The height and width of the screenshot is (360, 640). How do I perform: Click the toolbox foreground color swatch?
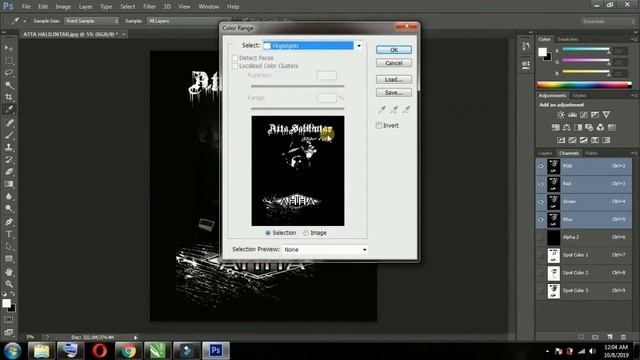[6, 303]
